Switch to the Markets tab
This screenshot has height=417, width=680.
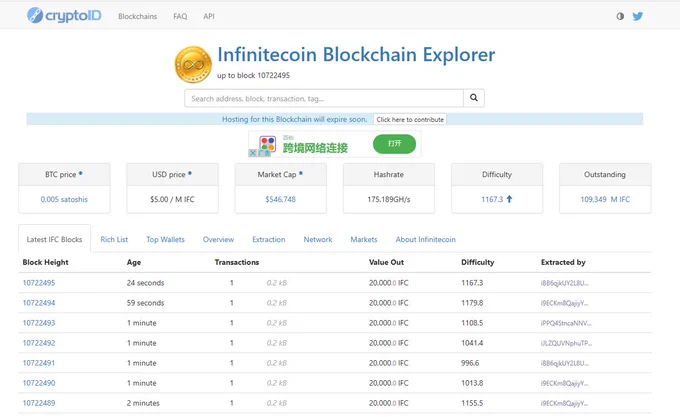[x=363, y=239]
